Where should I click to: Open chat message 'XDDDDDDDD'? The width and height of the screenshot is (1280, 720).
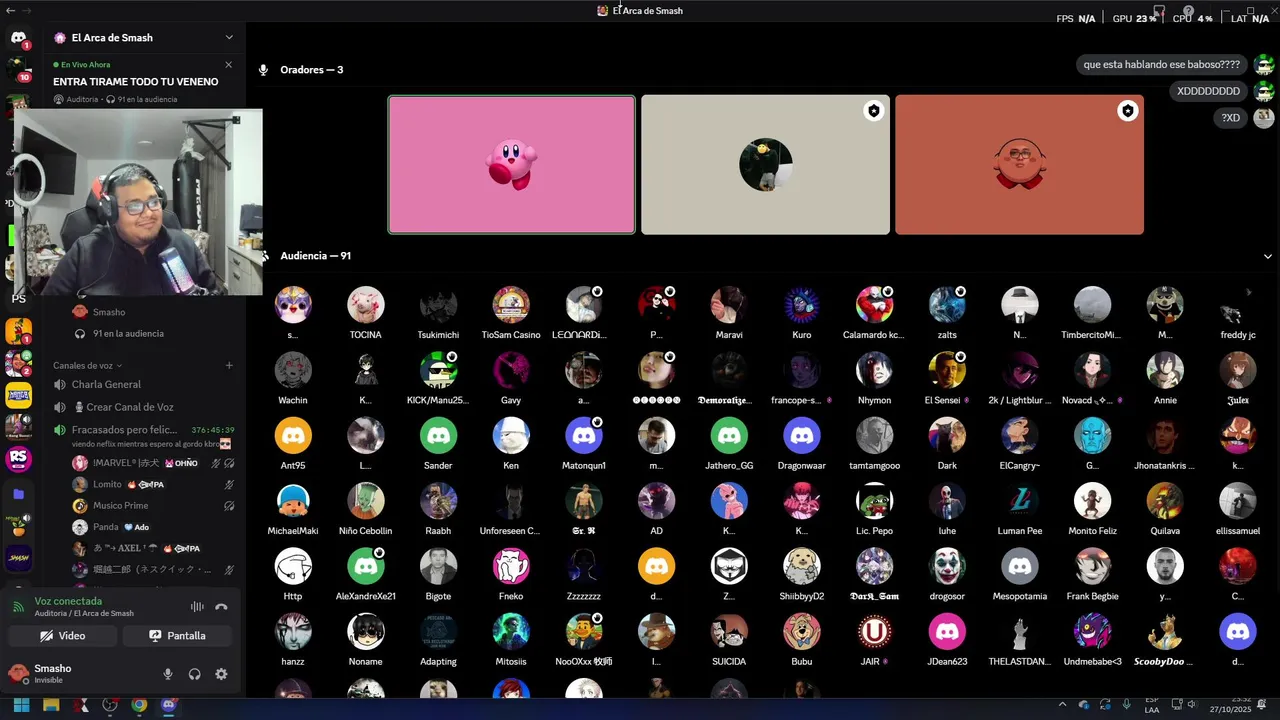[x=1208, y=91]
